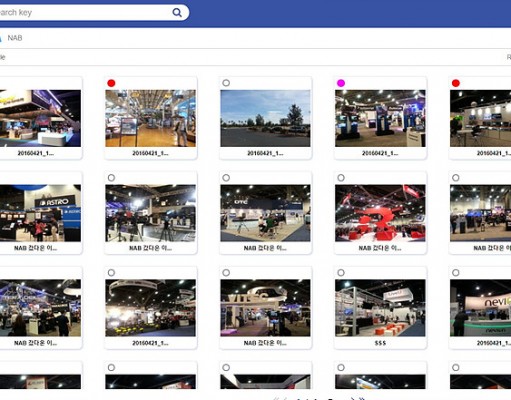Open the wooden-floor exhibition hall thumbnail
This screenshot has width=511, height=400.
pos(151,118)
